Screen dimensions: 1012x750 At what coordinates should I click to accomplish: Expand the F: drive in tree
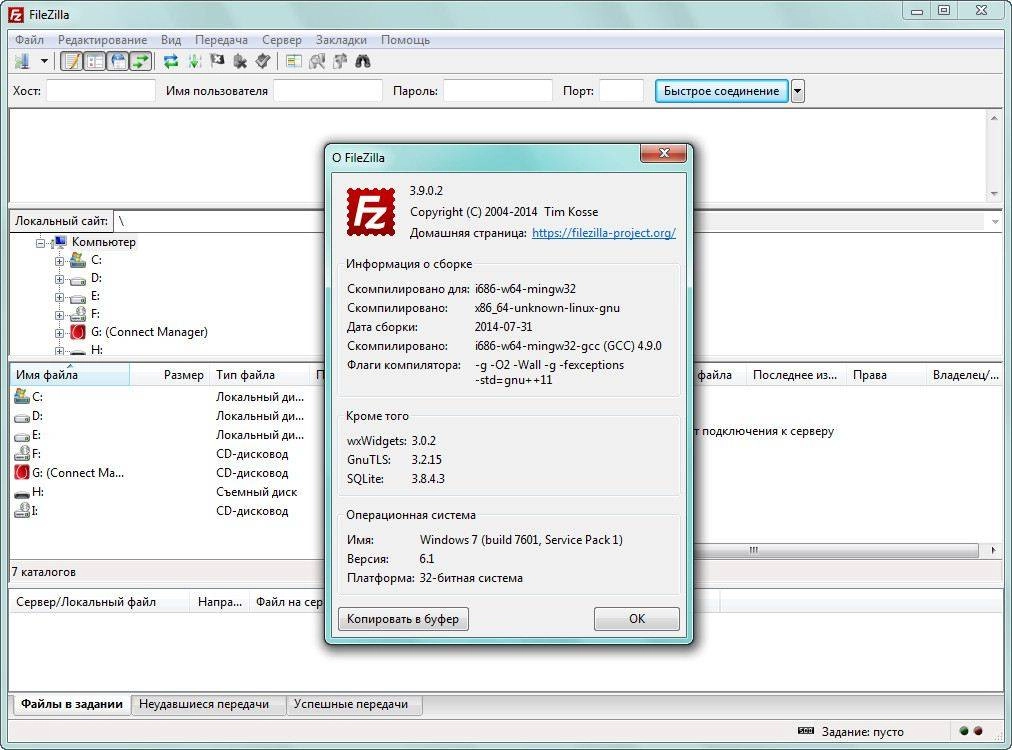[x=59, y=315]
